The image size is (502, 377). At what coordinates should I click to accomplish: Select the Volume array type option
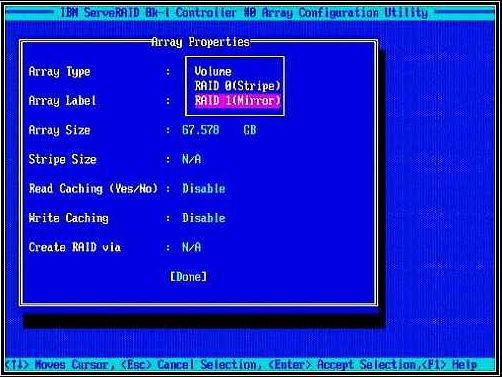coord(213,71)
